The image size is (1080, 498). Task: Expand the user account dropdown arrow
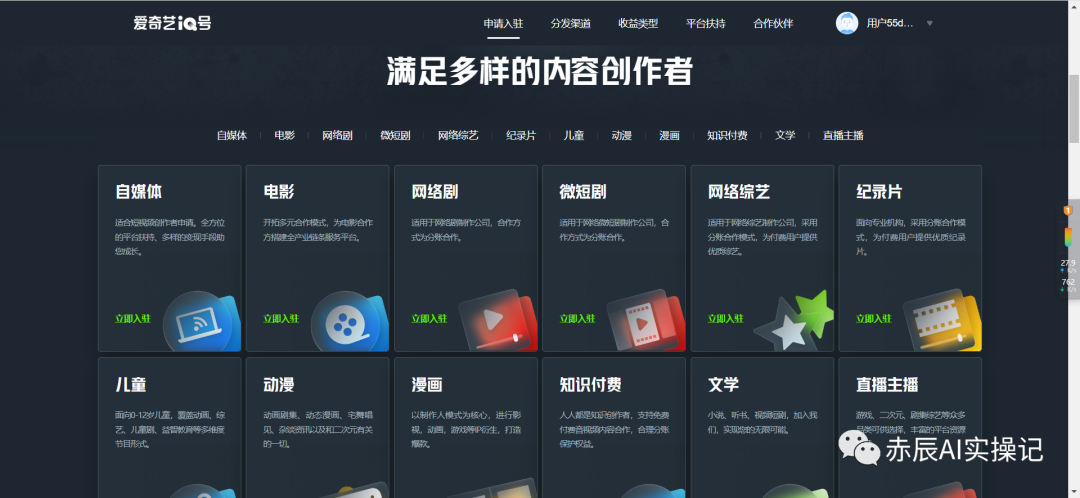929,23
